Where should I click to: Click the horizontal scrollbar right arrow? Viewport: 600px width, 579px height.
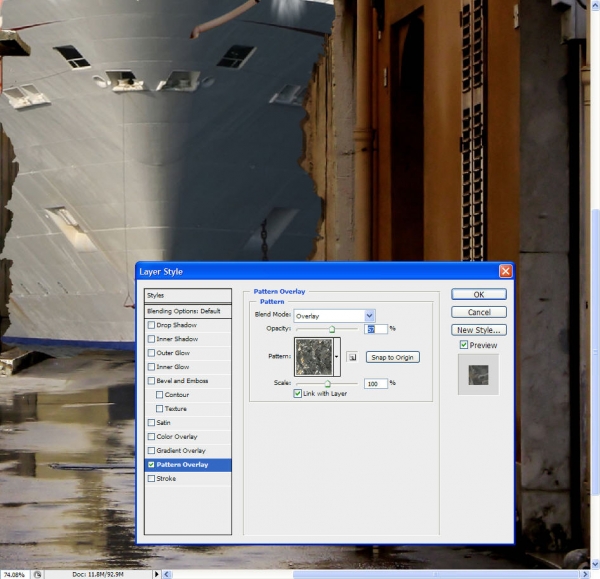[585, 574]
